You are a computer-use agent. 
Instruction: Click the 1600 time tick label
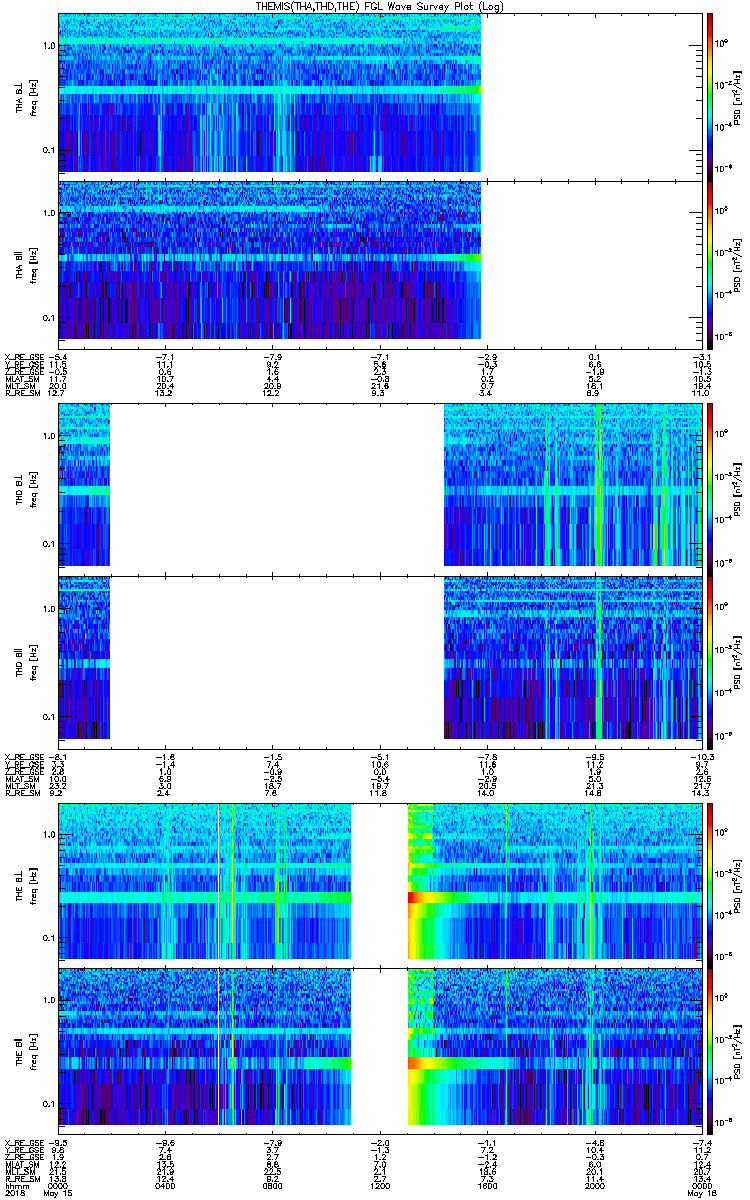pos(487,1185)
